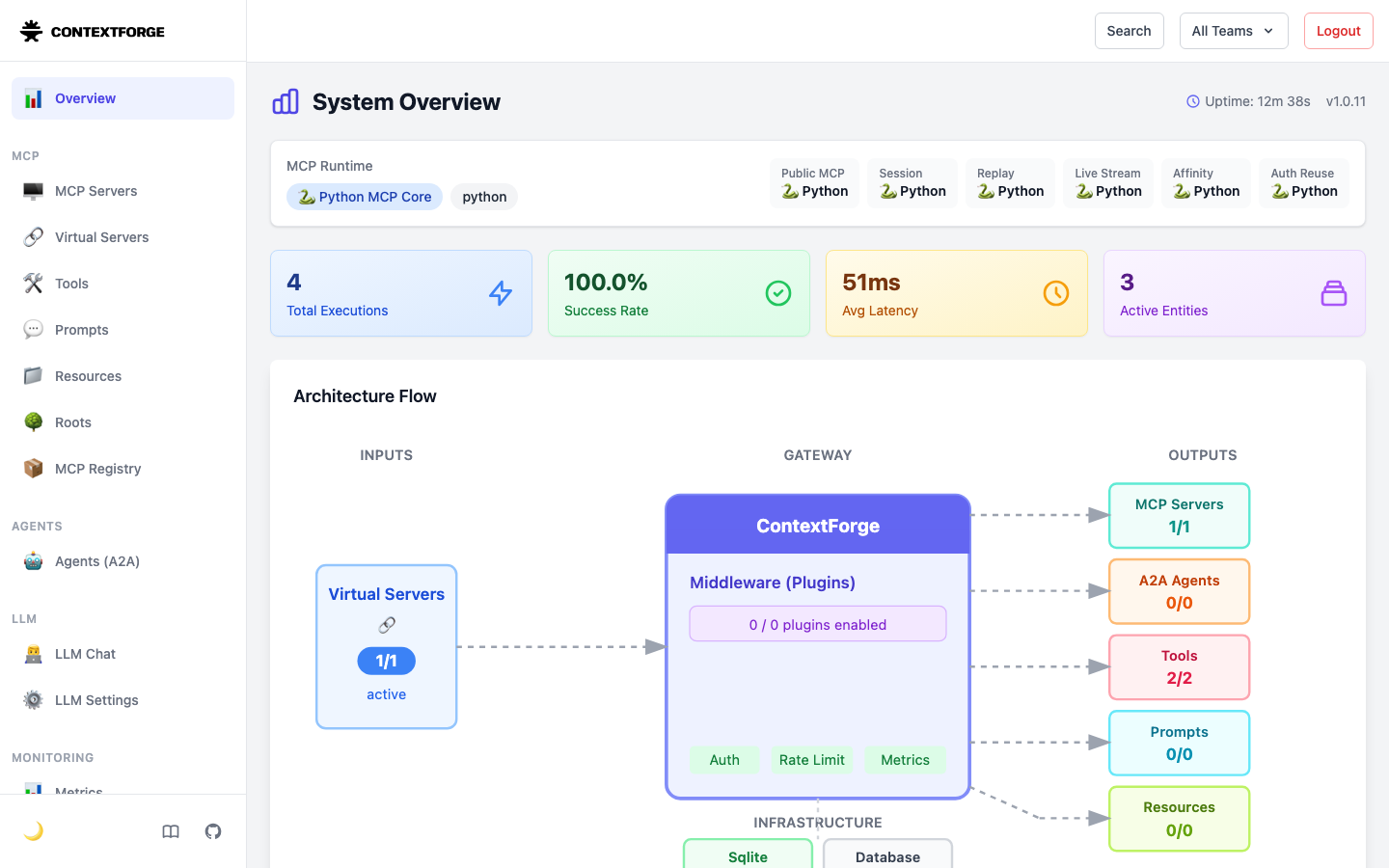1389x868 pixels.
Task: Navigate to Tools in the sidebar
Action: [x=123, y=284]
